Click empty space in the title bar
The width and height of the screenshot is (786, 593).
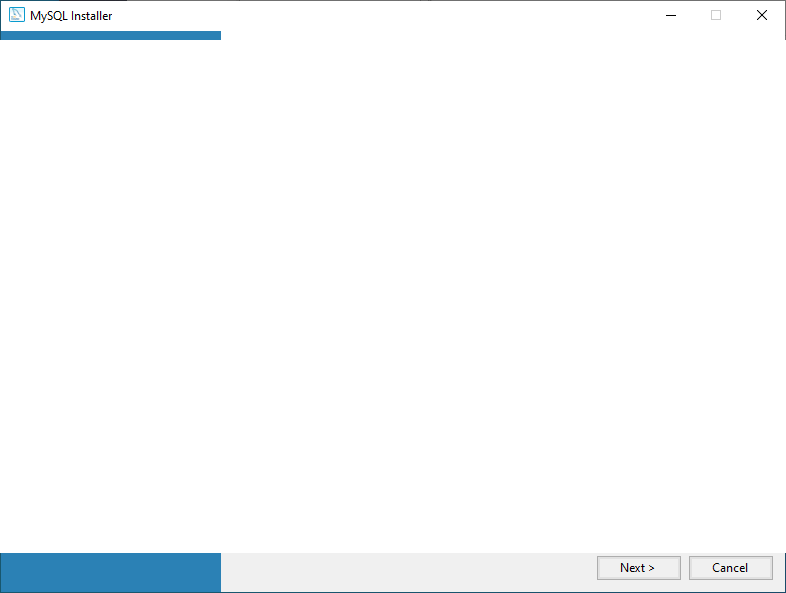coord(400,15)
